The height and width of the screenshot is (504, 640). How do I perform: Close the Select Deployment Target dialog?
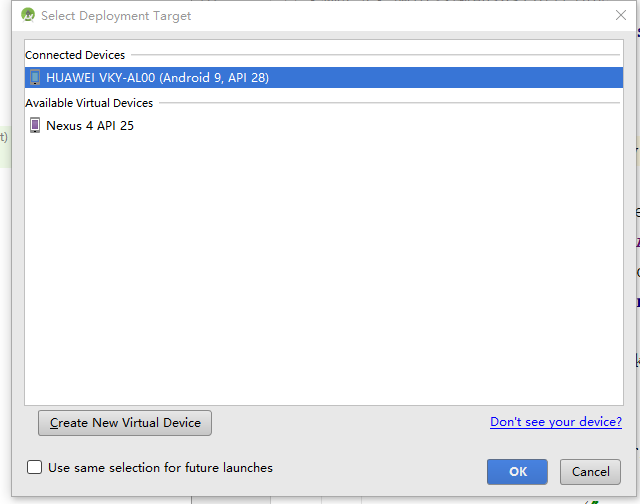tap(620, 16)
